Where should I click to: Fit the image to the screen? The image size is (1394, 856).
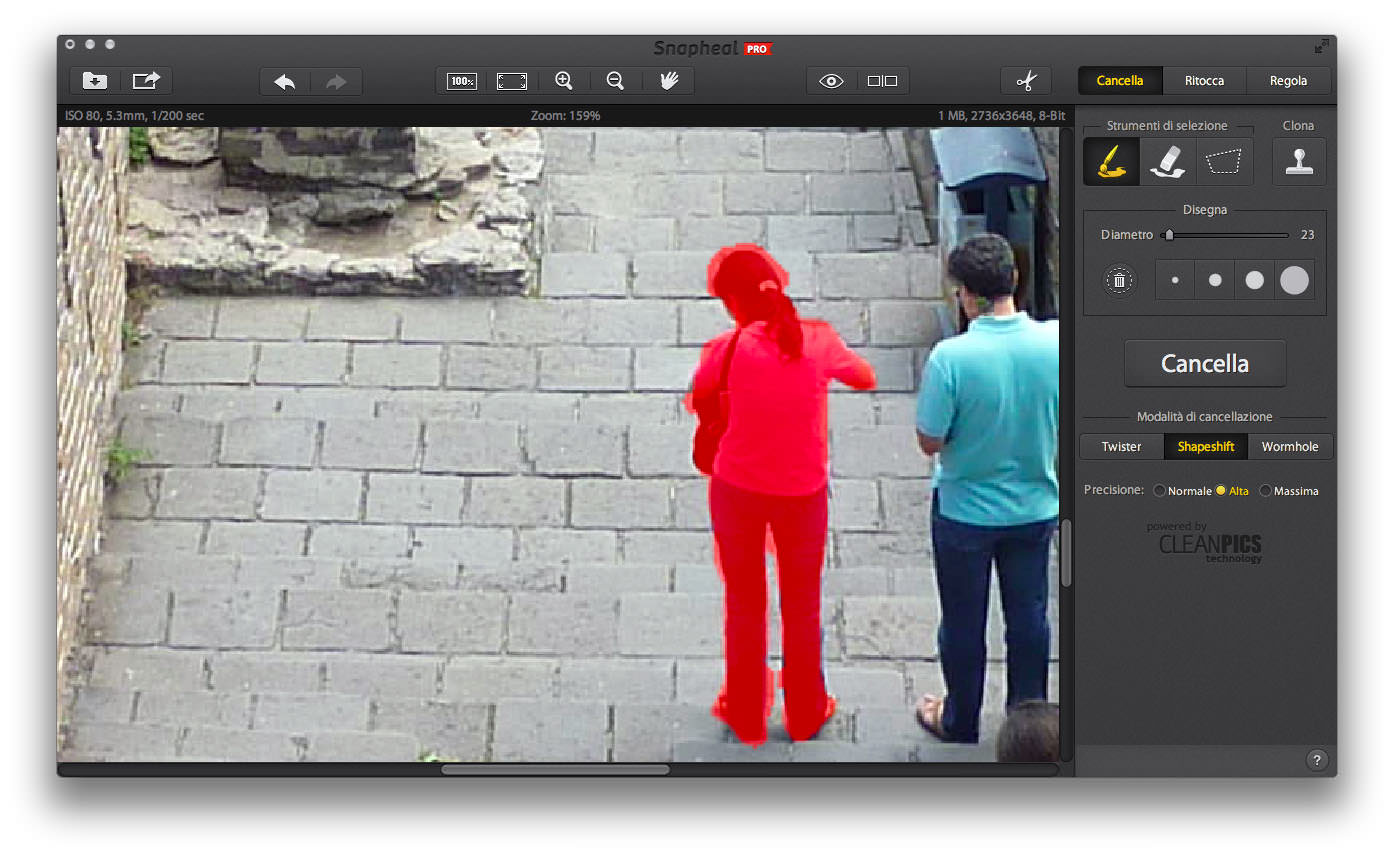pos(512,81)
